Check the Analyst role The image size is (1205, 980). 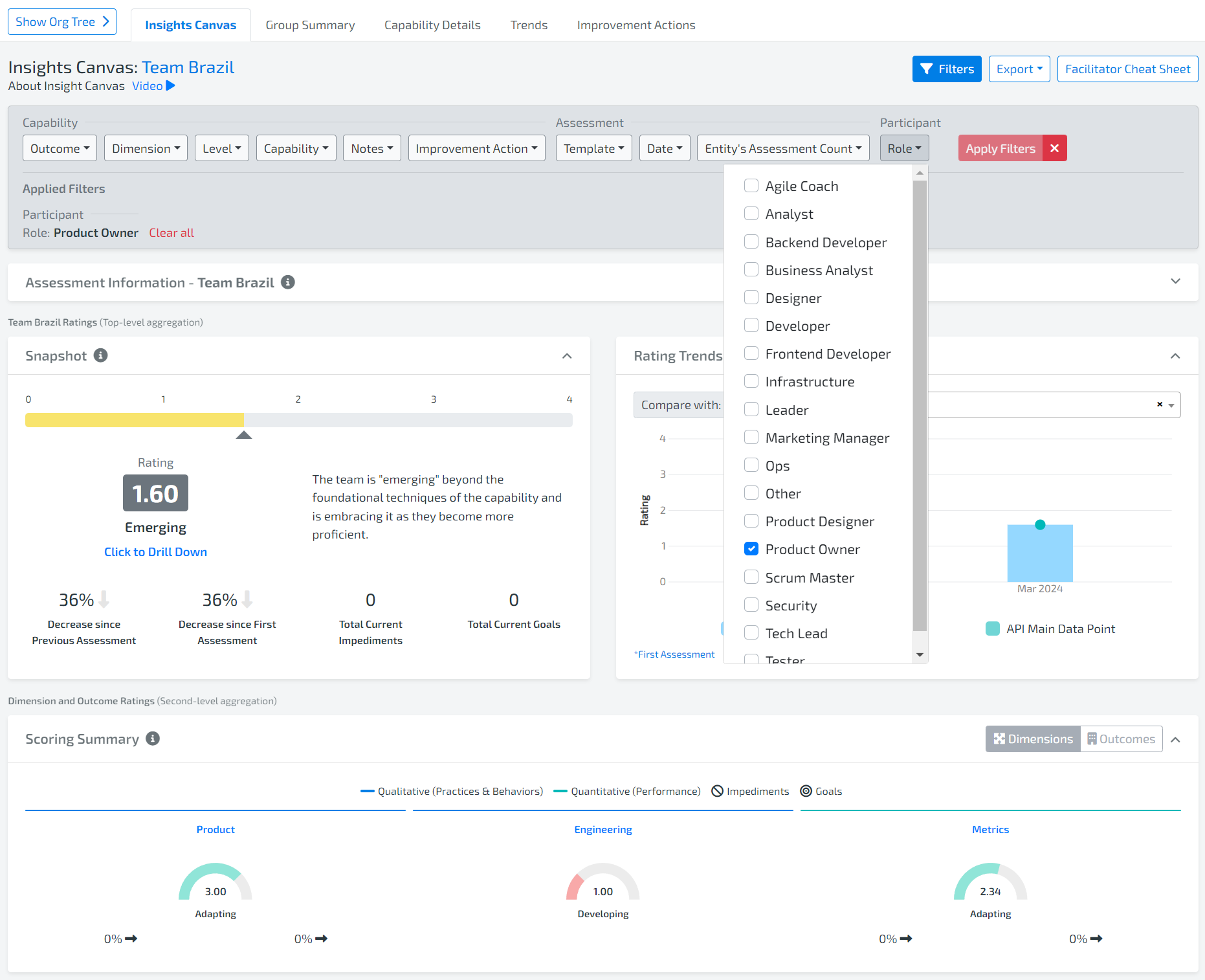point(751,214)
